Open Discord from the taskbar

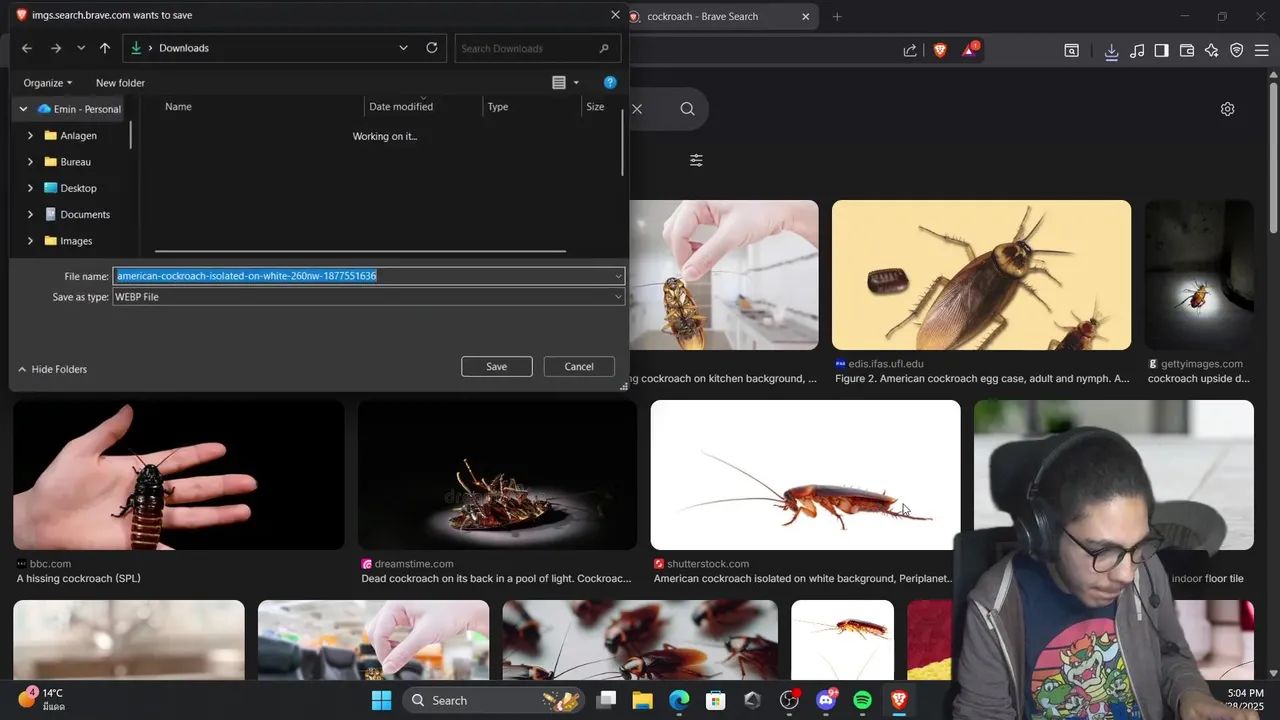[x=826, y=700]
